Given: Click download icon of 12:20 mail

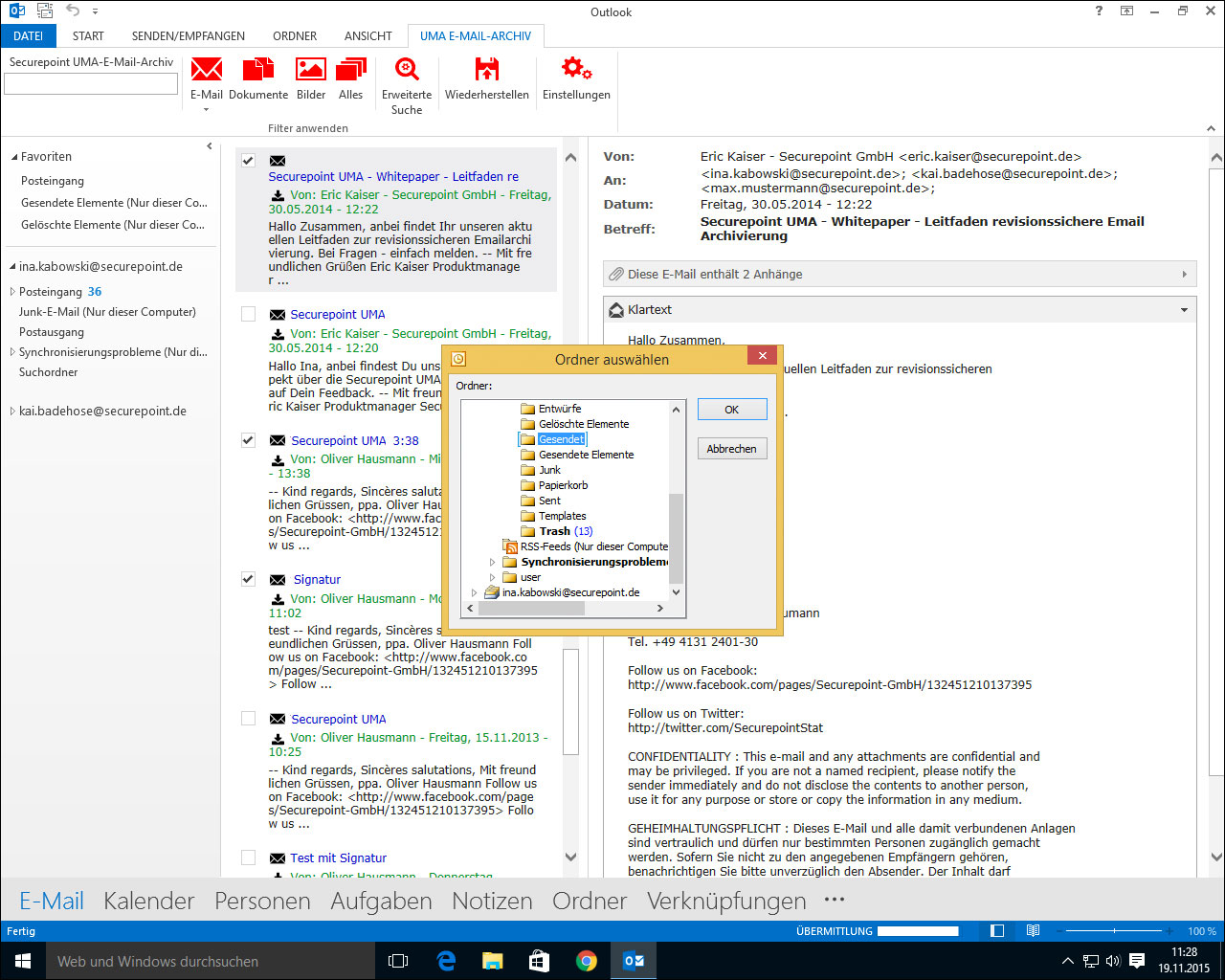Looking at the screenshot, I should coord(278,334).
